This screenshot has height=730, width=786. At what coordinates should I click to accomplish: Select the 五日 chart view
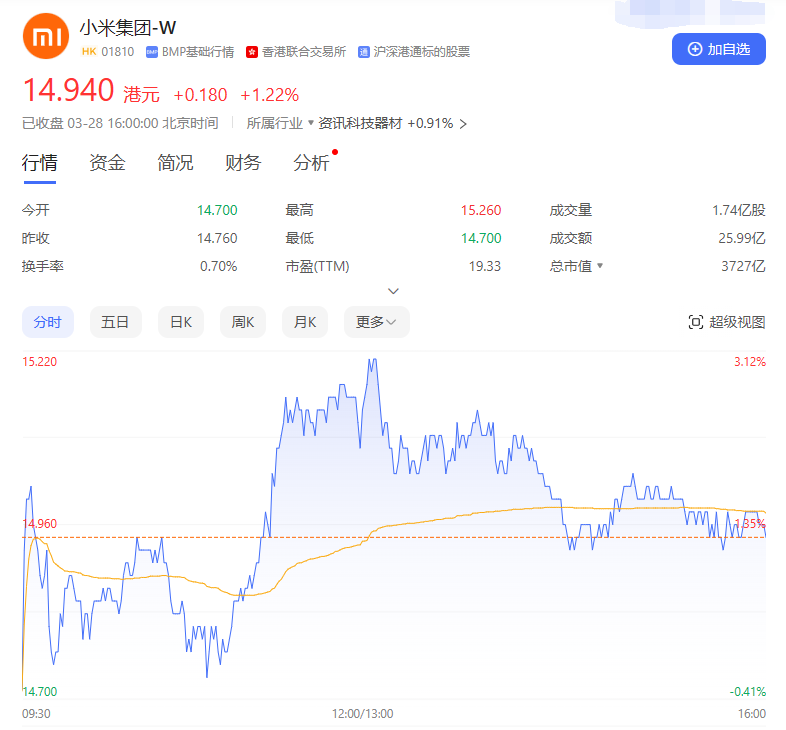point(116,322)
